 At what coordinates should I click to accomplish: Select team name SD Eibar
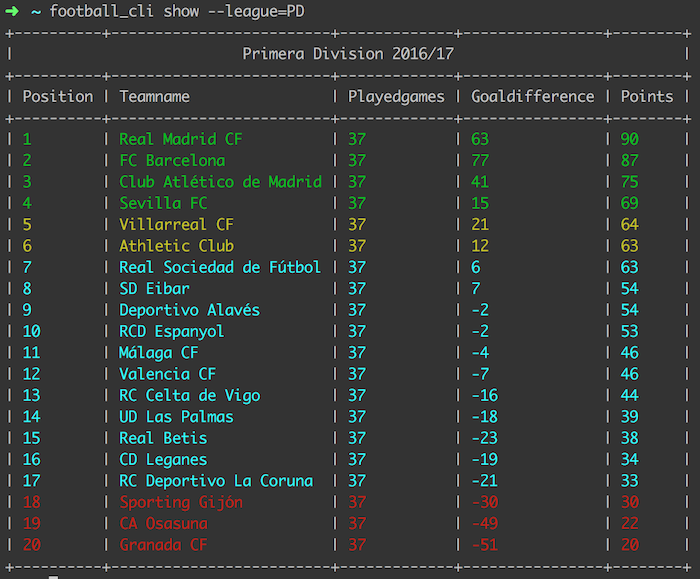(154, 288)
